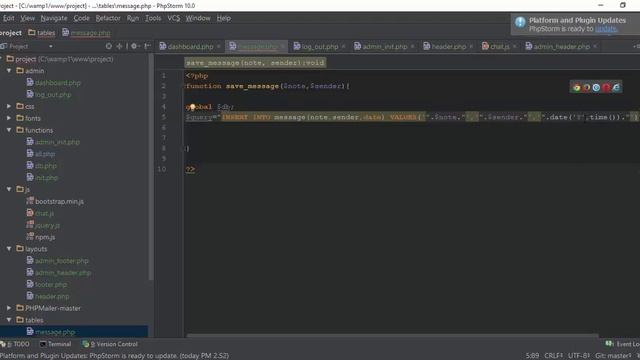Click scroll-from-source target icon in Project panel

[x=109, y=47]
